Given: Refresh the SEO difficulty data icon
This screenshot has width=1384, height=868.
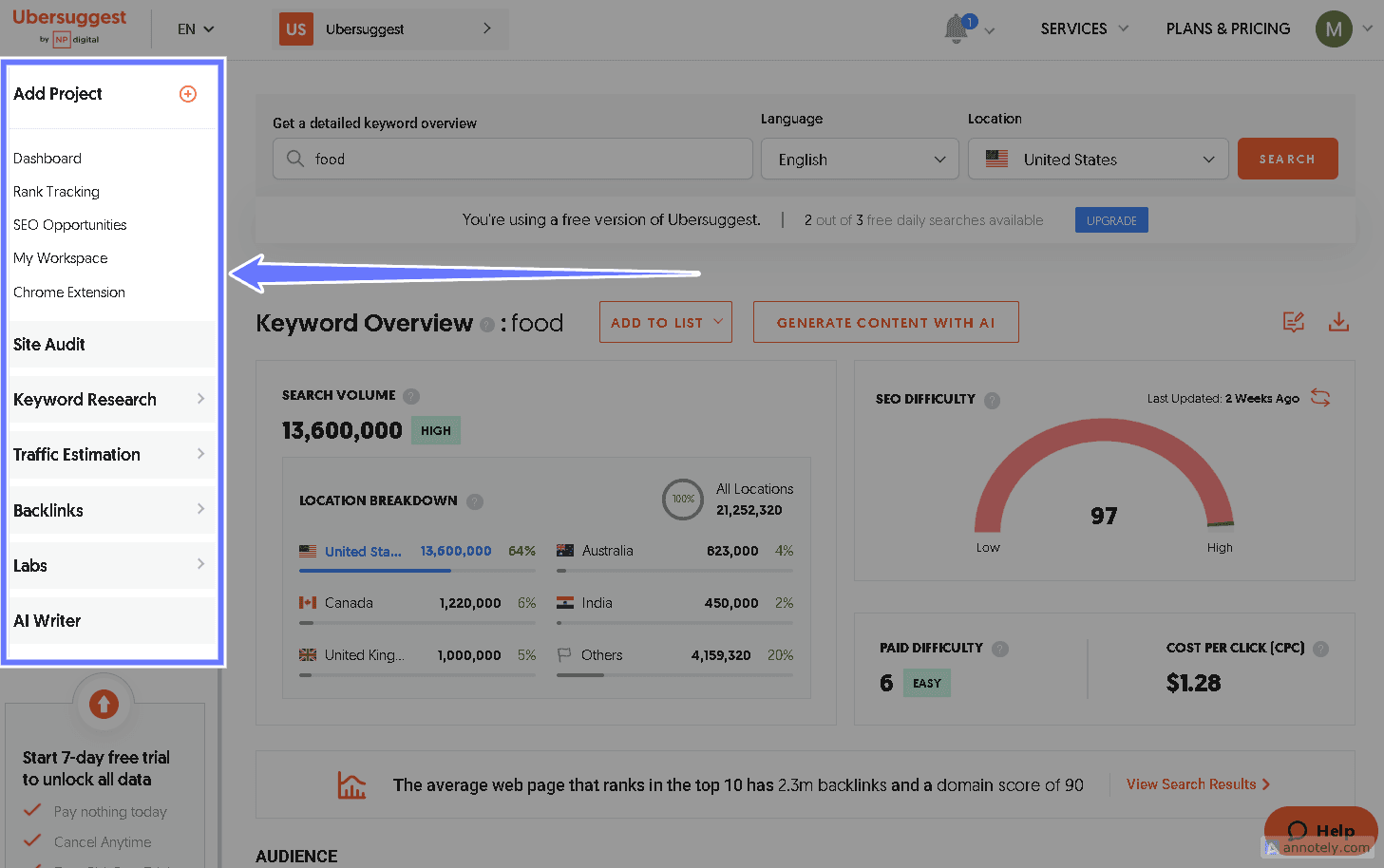Looking at the screenshot, I should pos(1320,397).
